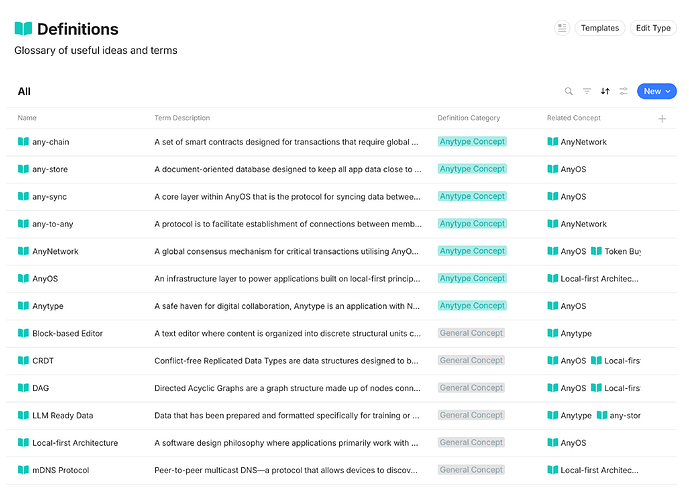Add a new column with plus icon
The width and height of the screenshot is (689, 489).
point(662,119)
